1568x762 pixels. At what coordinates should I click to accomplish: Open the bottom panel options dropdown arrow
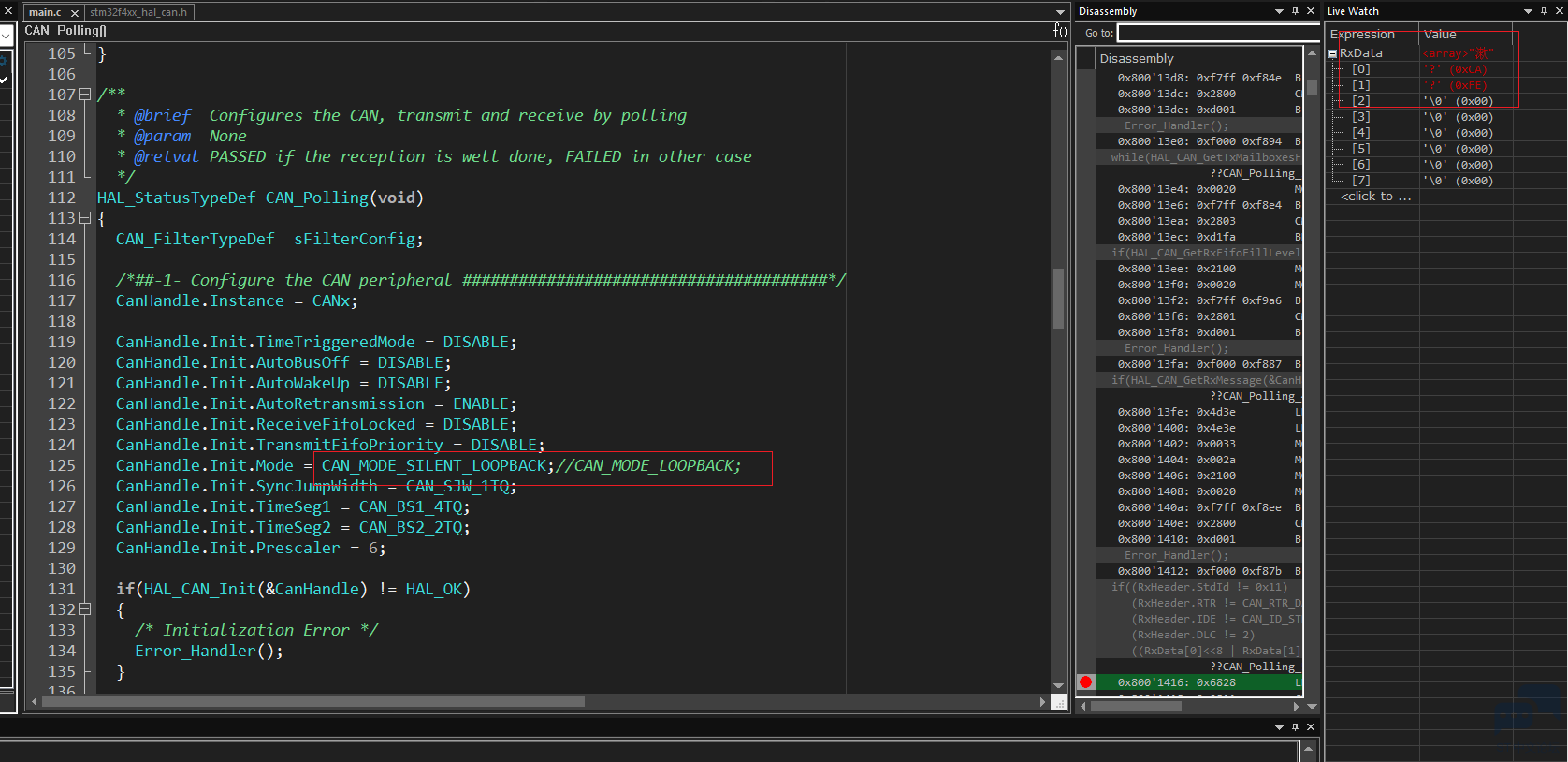(1279, 726)
